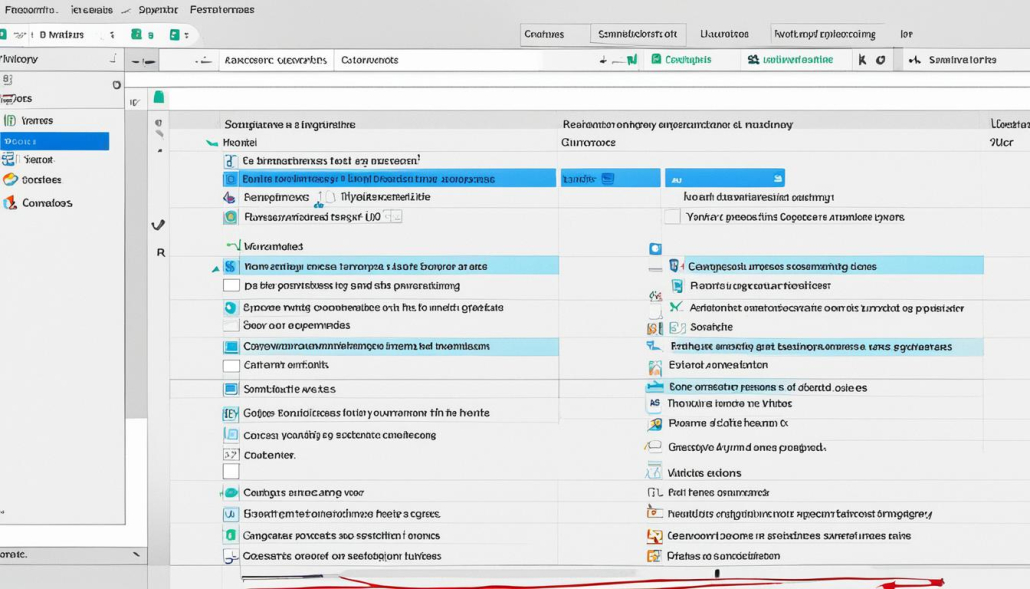Click the circular icon next to K
The width and height of the screenshot is (1030, 589).
[x=880, y=60]
